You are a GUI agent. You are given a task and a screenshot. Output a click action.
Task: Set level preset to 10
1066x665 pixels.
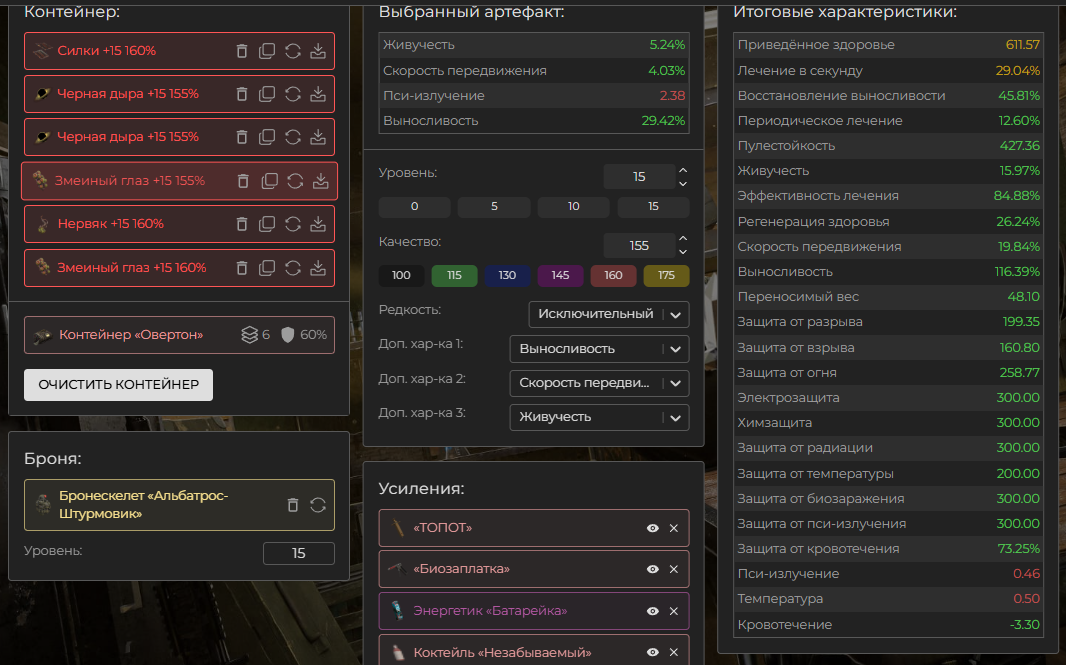(573, 208)
